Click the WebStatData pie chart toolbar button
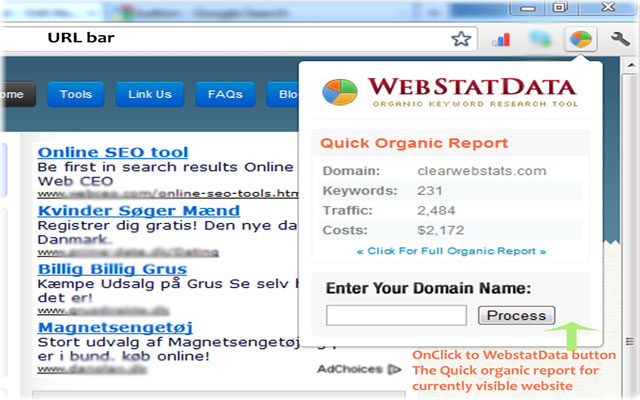Viewport: 640px width, 400px height. (581, 39)
